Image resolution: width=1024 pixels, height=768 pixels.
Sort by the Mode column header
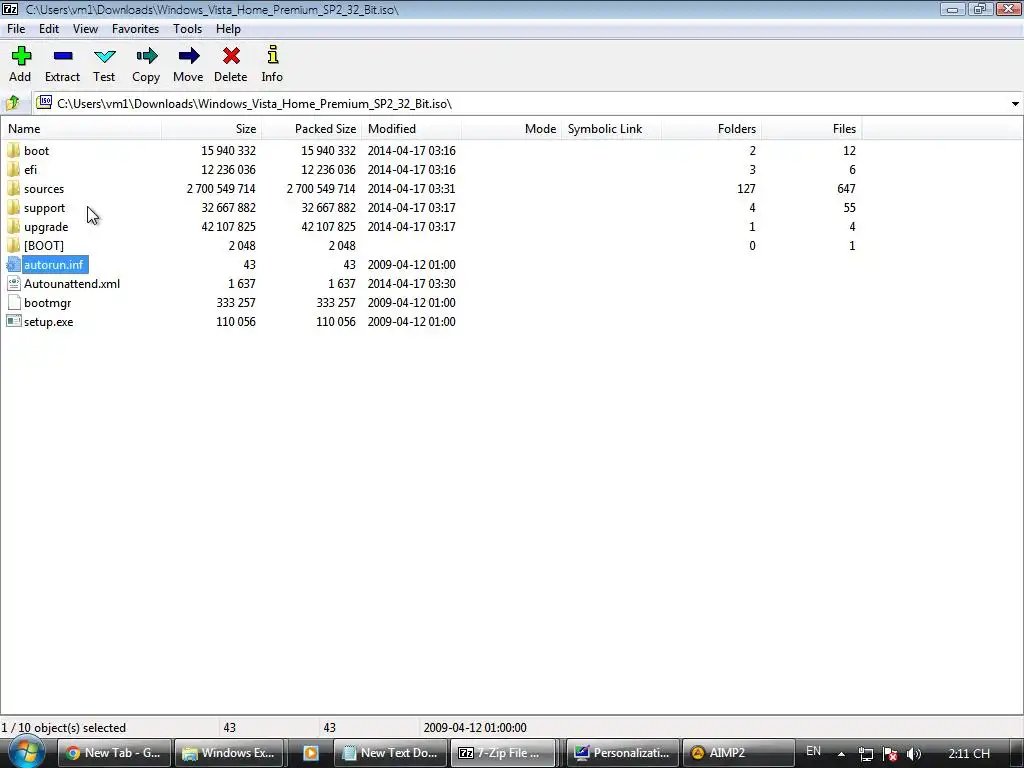click(x=511, y=129)
